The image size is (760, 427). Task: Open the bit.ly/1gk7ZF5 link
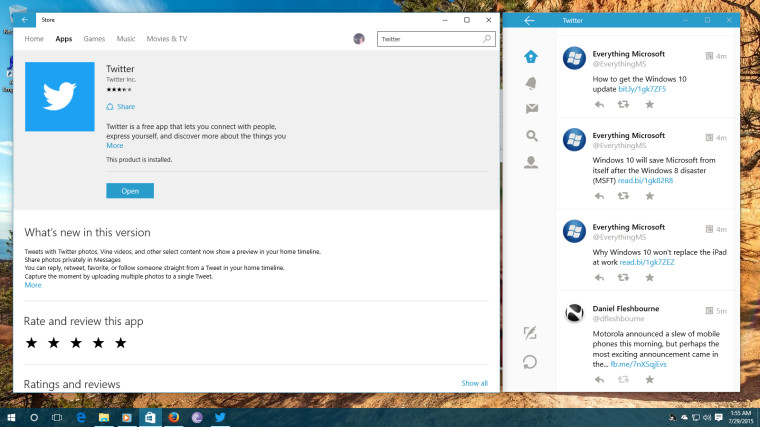point(642,89)
